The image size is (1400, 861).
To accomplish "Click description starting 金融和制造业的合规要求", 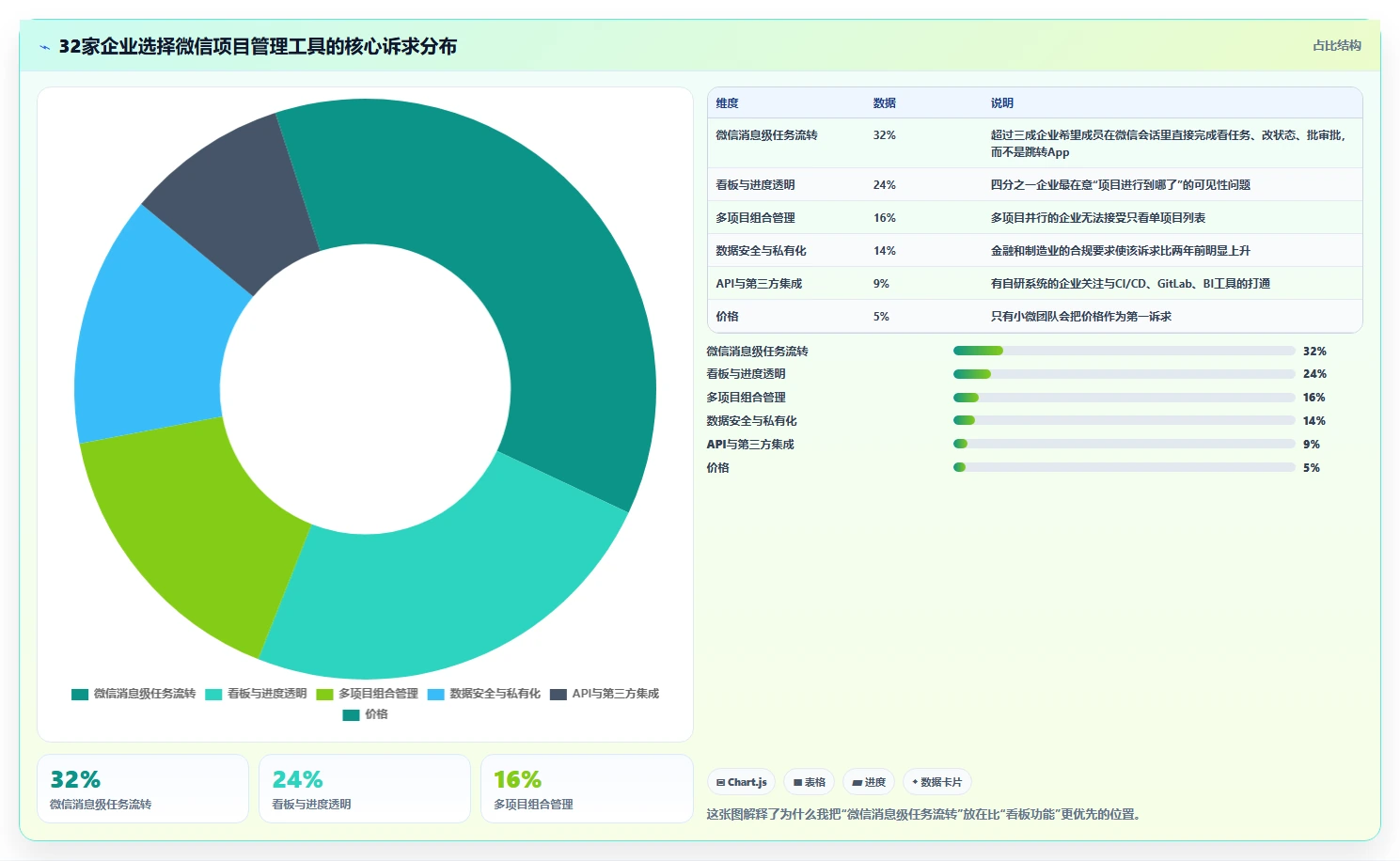I will click(x=1121, y=251).
